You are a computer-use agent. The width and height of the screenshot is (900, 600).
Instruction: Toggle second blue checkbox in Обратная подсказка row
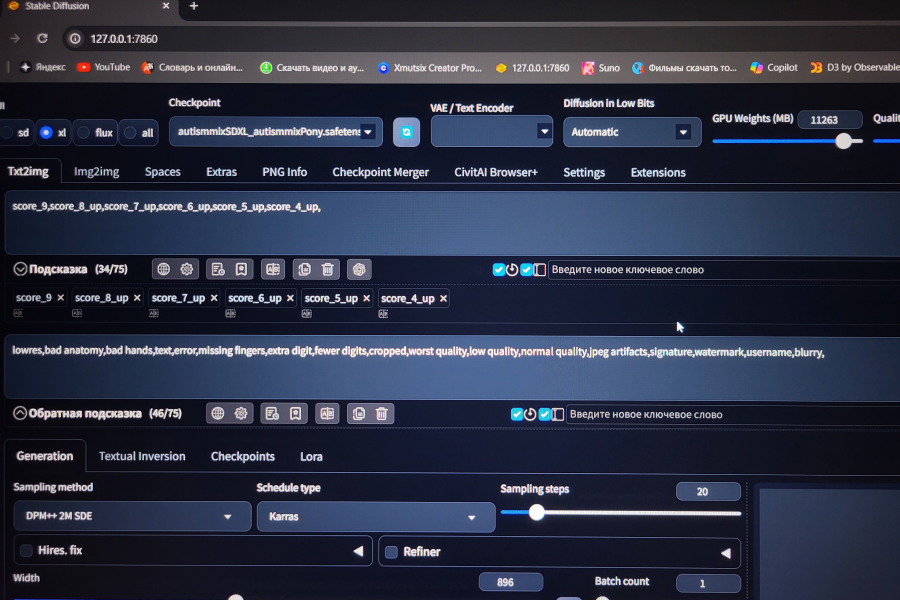tap(544, 414)
